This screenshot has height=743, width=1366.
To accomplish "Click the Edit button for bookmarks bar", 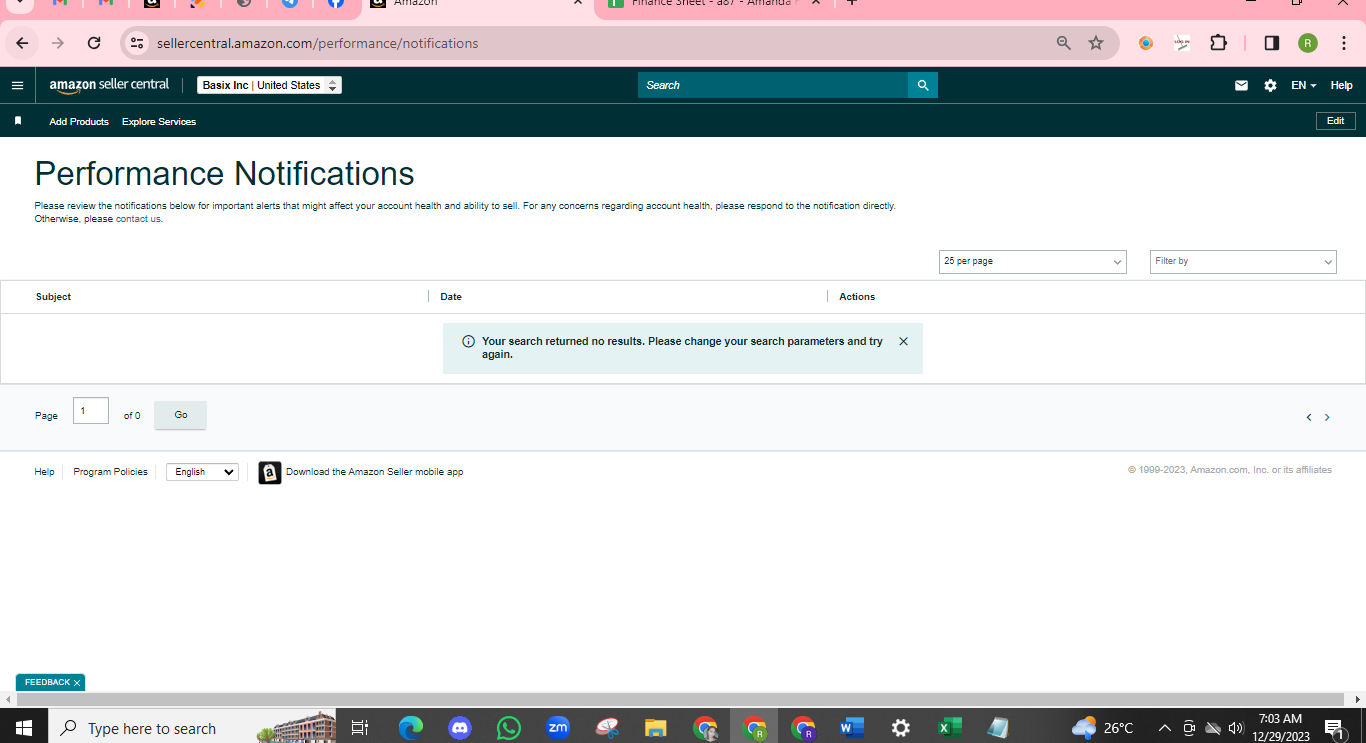I will 1335,121.
